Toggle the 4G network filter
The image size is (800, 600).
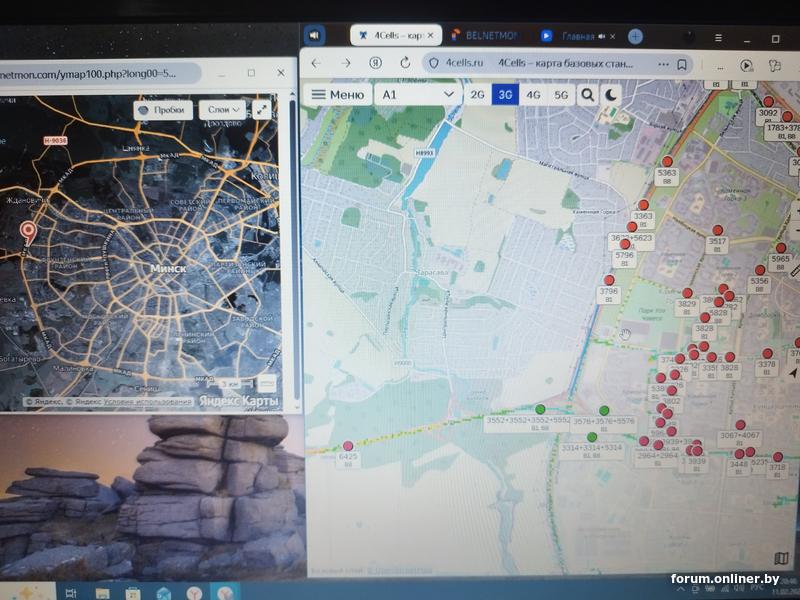coord(533,95)
